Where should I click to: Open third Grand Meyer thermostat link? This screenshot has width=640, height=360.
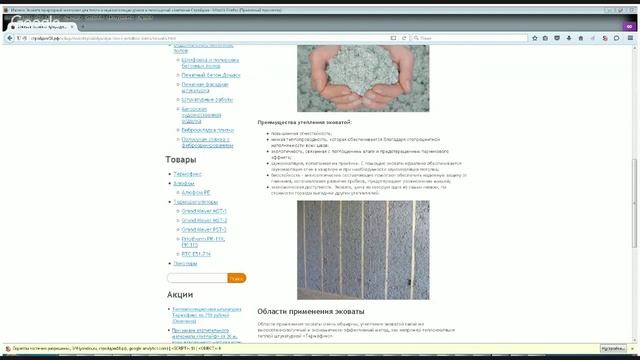coord(204,230)
